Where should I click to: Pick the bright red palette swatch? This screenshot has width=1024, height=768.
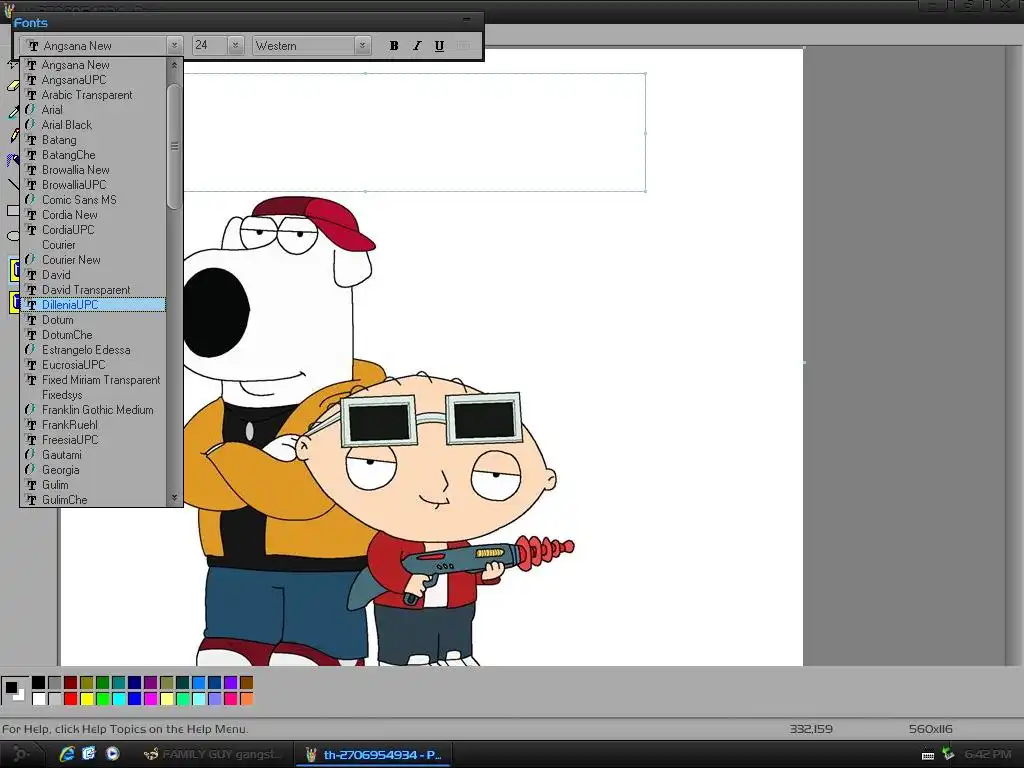point(71,699)
